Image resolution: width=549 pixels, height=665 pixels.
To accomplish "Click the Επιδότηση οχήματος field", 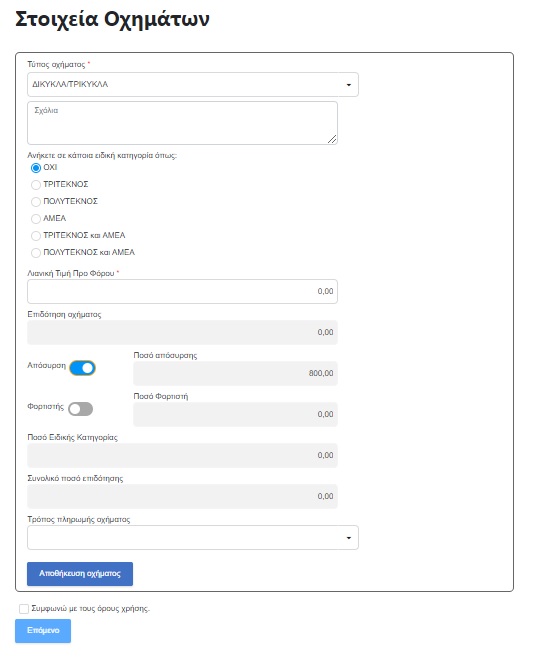I will coord(182,332).
